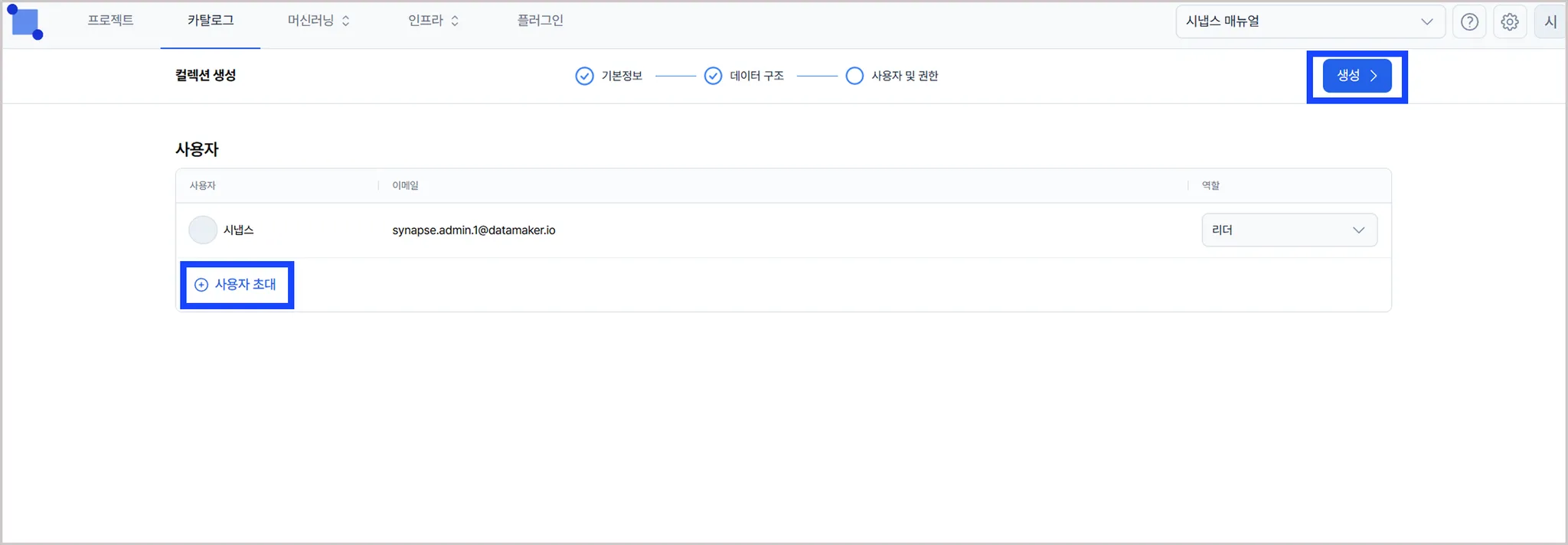This screenshot has height=545, width=1568.
Task: Open the help question mark icon
Action: [x=1469, y=21]
